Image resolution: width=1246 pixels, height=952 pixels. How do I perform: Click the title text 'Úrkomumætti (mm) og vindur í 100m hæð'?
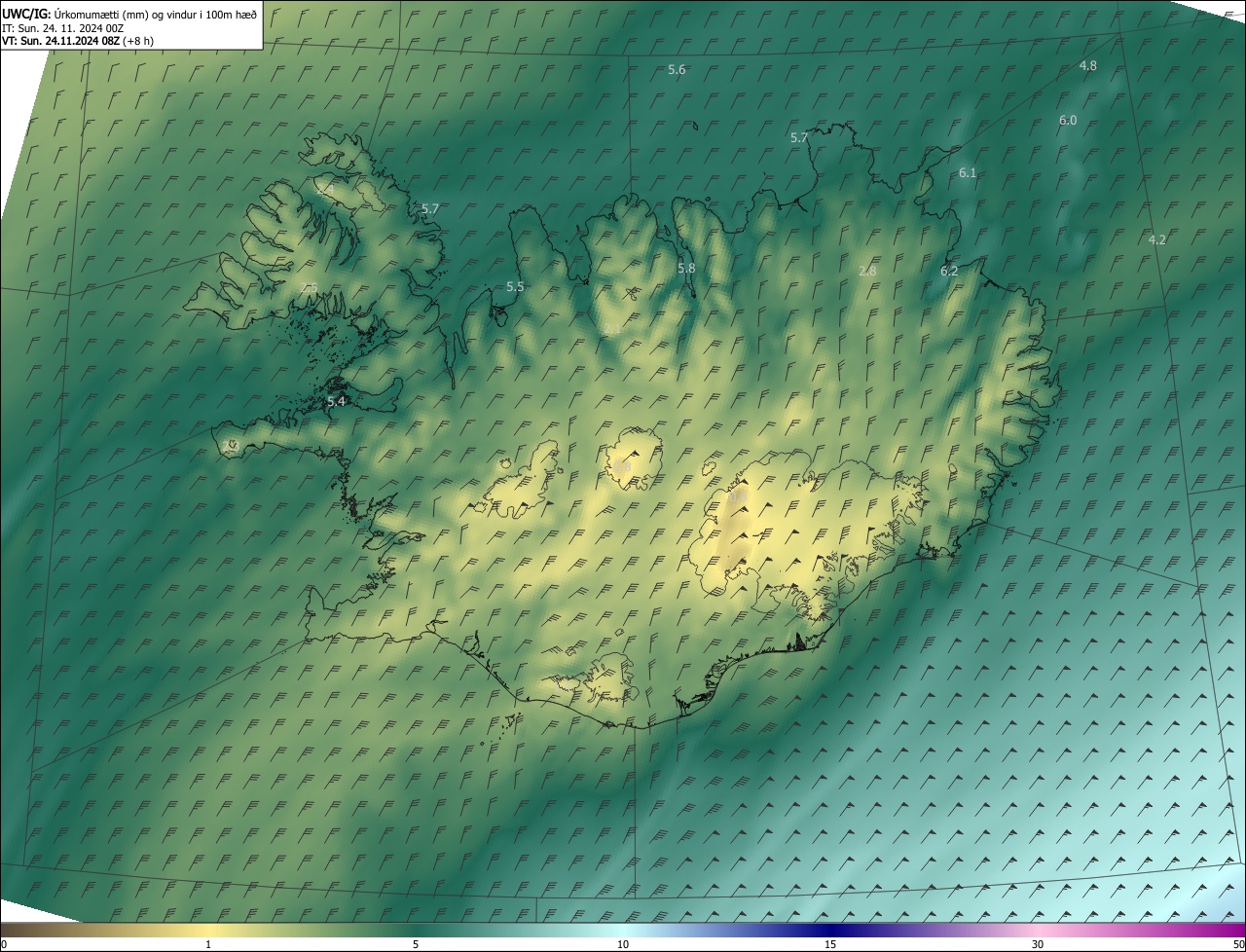pos(157,14)
